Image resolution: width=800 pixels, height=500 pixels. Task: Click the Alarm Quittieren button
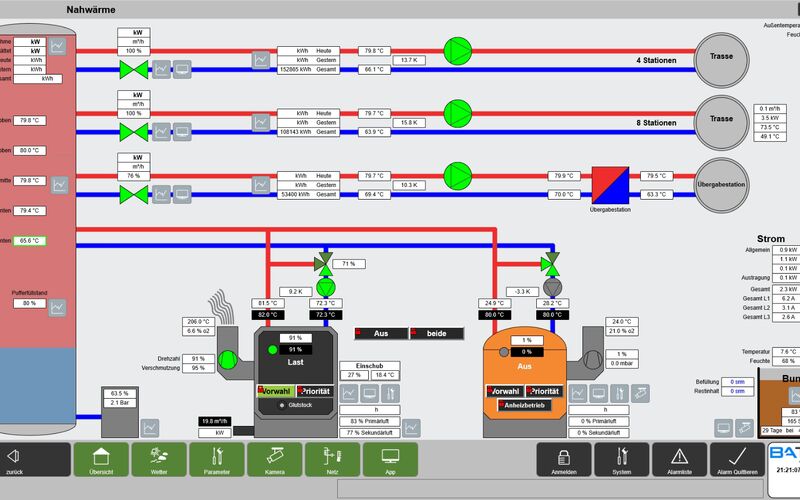pos(737,460)
